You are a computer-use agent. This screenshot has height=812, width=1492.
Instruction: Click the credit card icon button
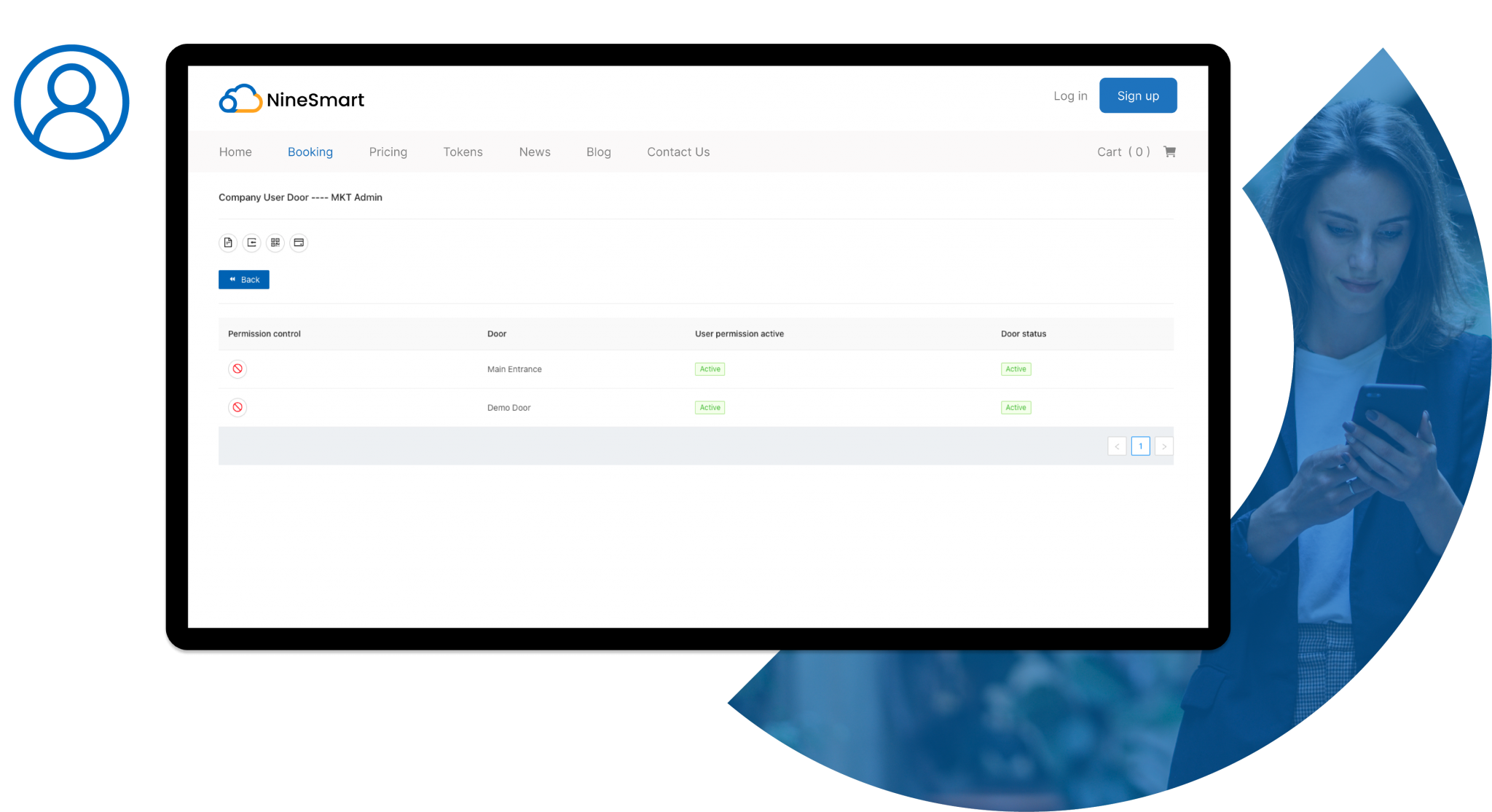299,243
